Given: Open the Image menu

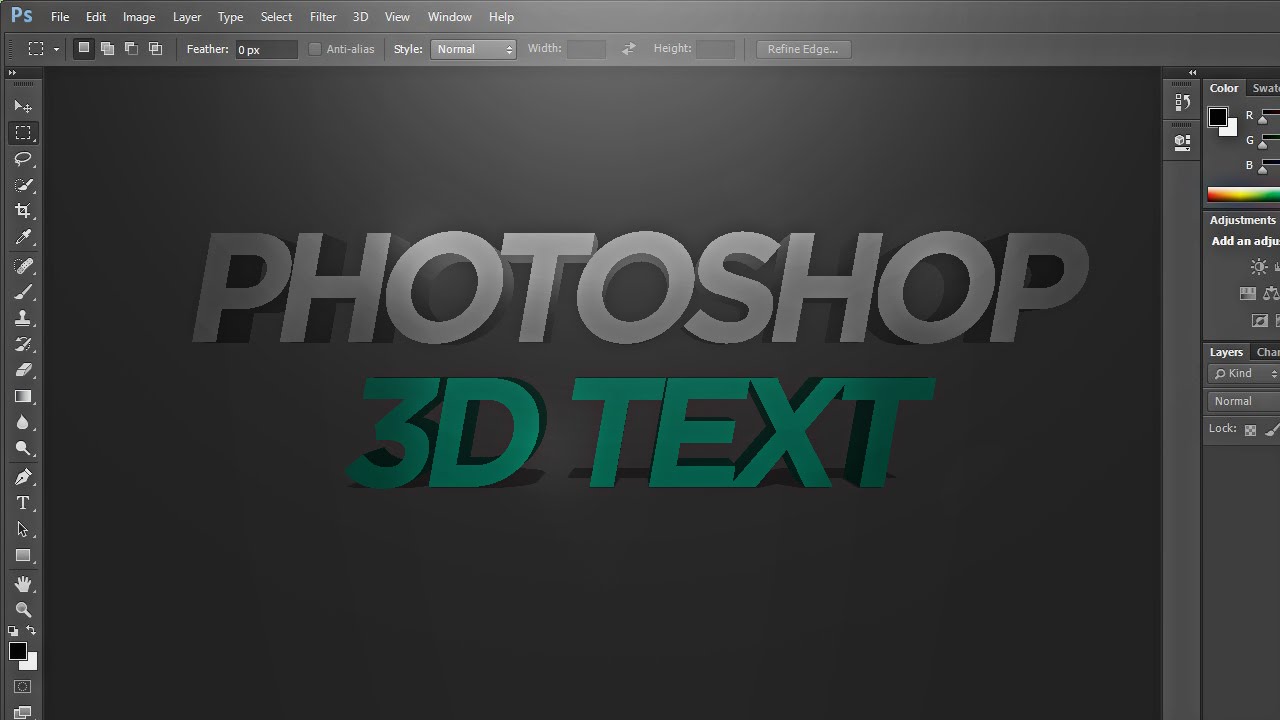Looking at the screenshot, I should tap(139, 17).
